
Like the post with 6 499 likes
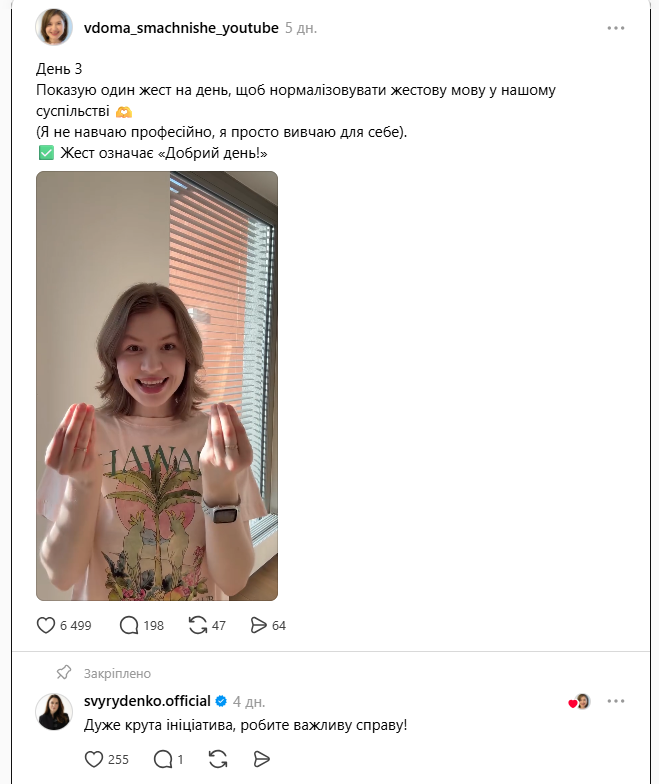[x=46, y=626]
